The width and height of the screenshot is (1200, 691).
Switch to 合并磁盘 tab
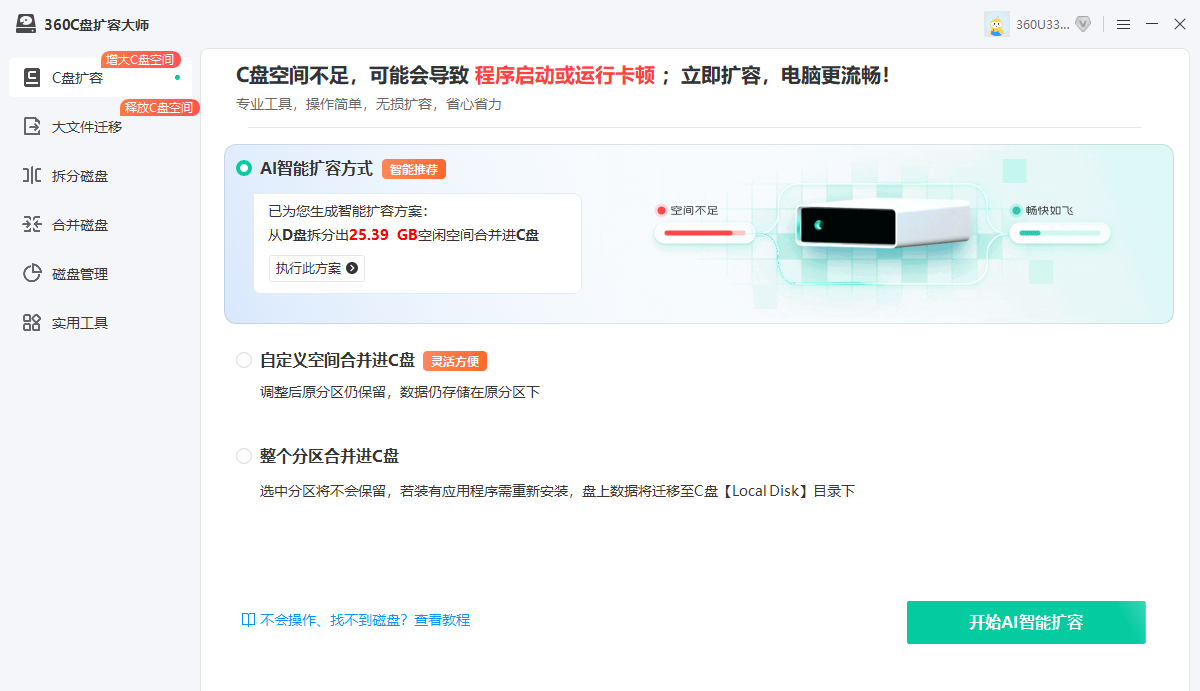pos(100,225)
